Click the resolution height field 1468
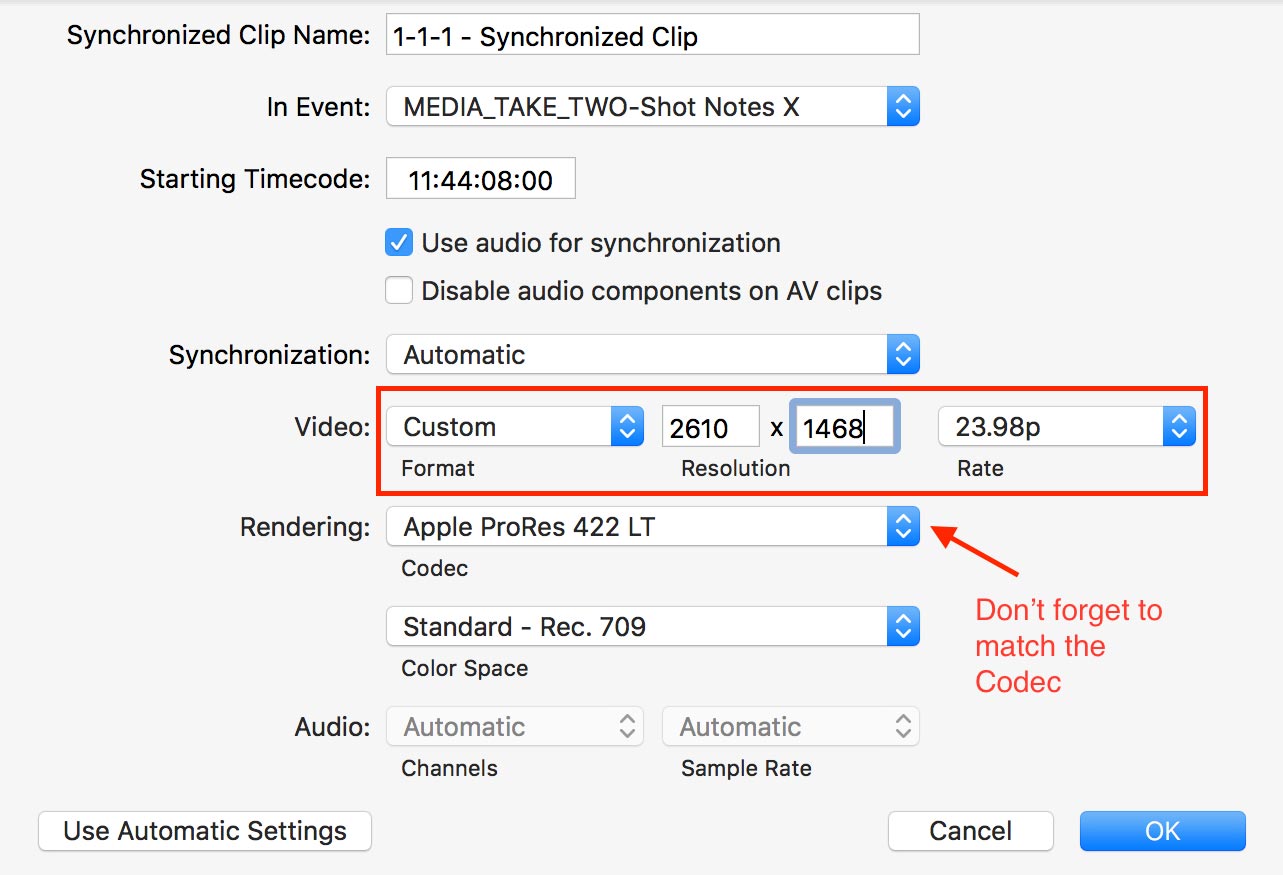1283x875 pixels. coord(845,427)
